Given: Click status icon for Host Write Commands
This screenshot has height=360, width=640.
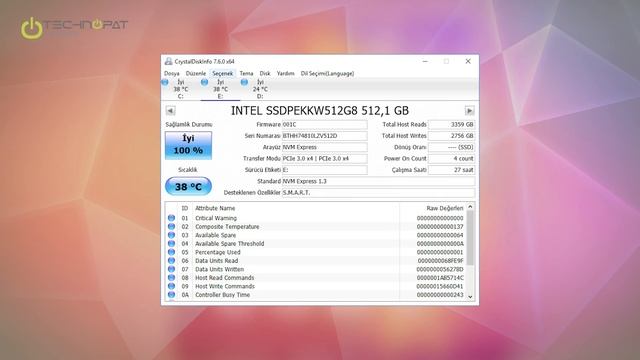Looking at the screenshot, I should point(171,286).
